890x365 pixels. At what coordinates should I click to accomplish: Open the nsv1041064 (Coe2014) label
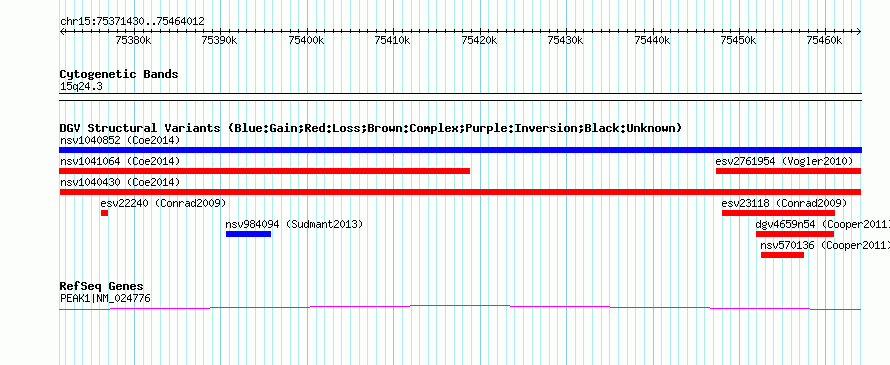[x=120, y=161]
